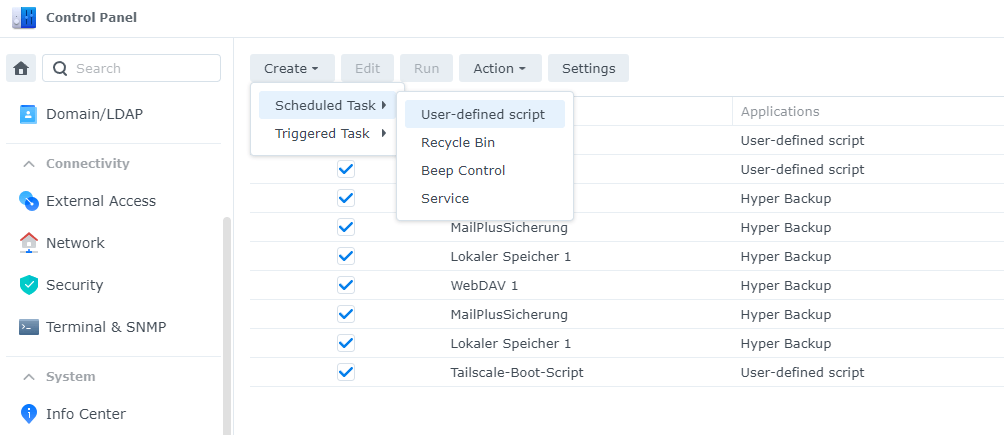Open the task scheduler Settings button
The height and width of the screenshot is (435, 1004).
pyautogui.click(x=588, y=68)
